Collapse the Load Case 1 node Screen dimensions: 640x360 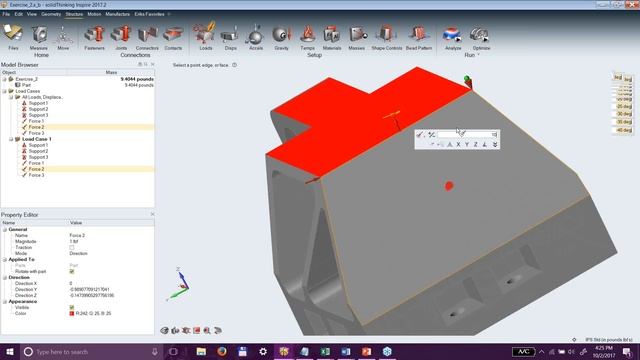pyautogui.click(x=11, y=139)
